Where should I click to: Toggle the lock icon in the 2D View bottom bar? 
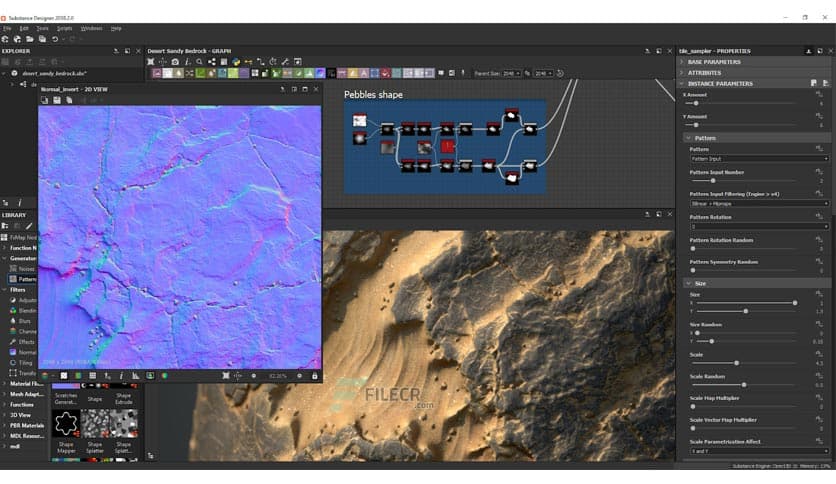coord(315,376)
